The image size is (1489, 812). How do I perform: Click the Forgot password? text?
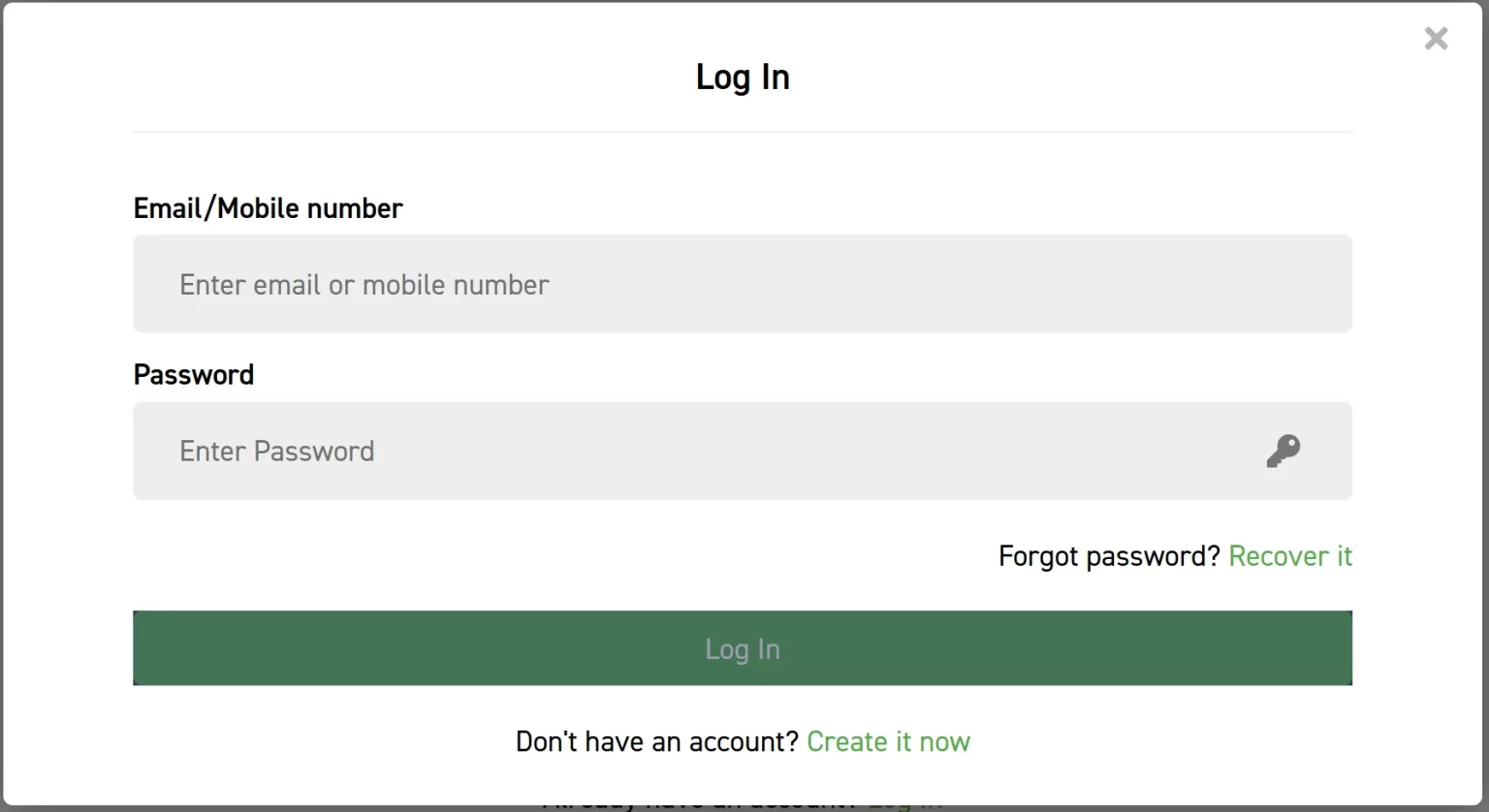coord(1109,556)
